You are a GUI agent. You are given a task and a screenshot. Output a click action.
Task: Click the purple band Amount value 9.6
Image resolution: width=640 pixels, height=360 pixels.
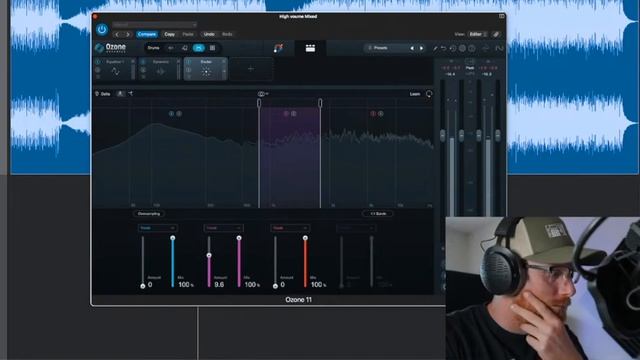[219, 284]
